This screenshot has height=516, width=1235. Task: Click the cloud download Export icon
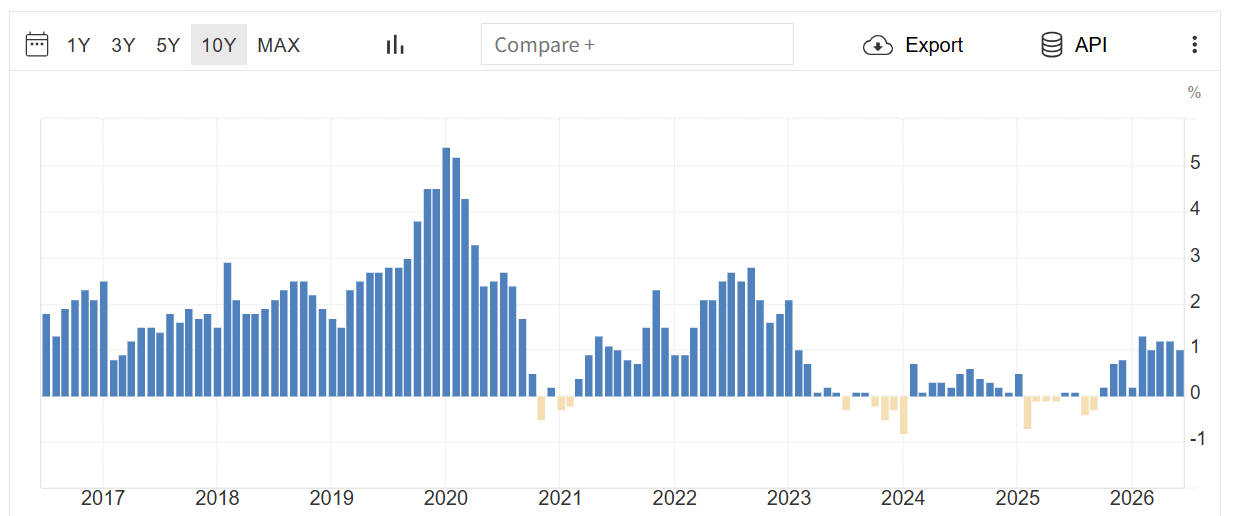[x=878, y=45]
